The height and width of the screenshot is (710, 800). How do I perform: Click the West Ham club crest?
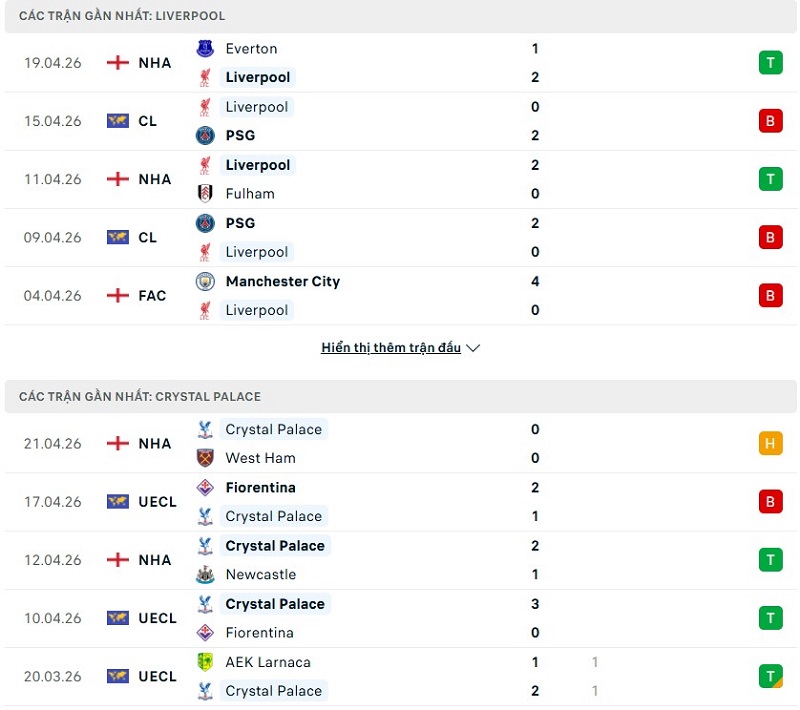(204, 457)
